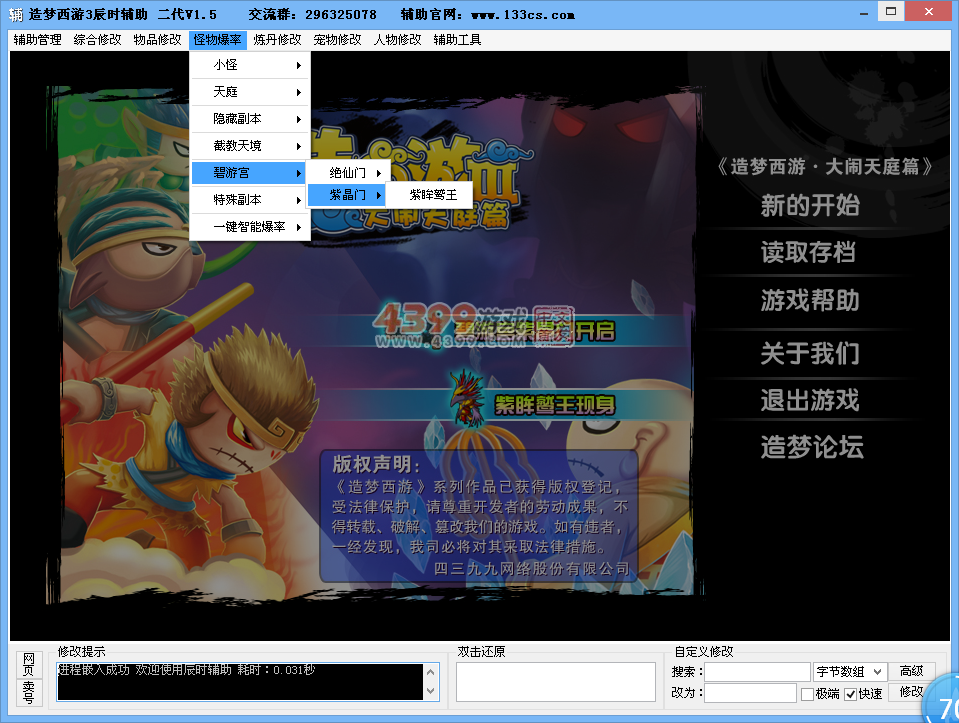Image resolution: width=959 pixels, height=723 pixels.
Task: Open the 人物修改 menu
Action: (x=398, y=40)
